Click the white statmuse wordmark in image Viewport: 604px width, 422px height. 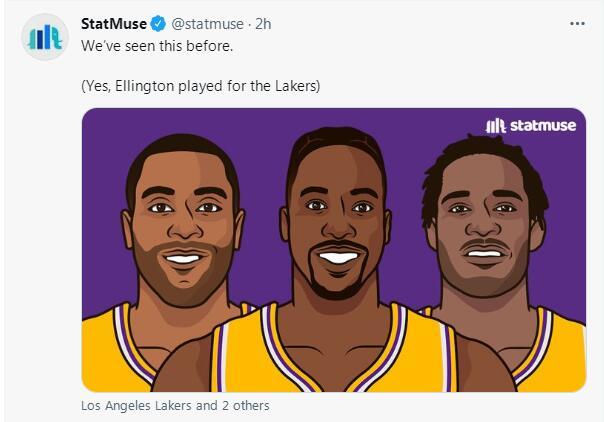click(543, 126)
